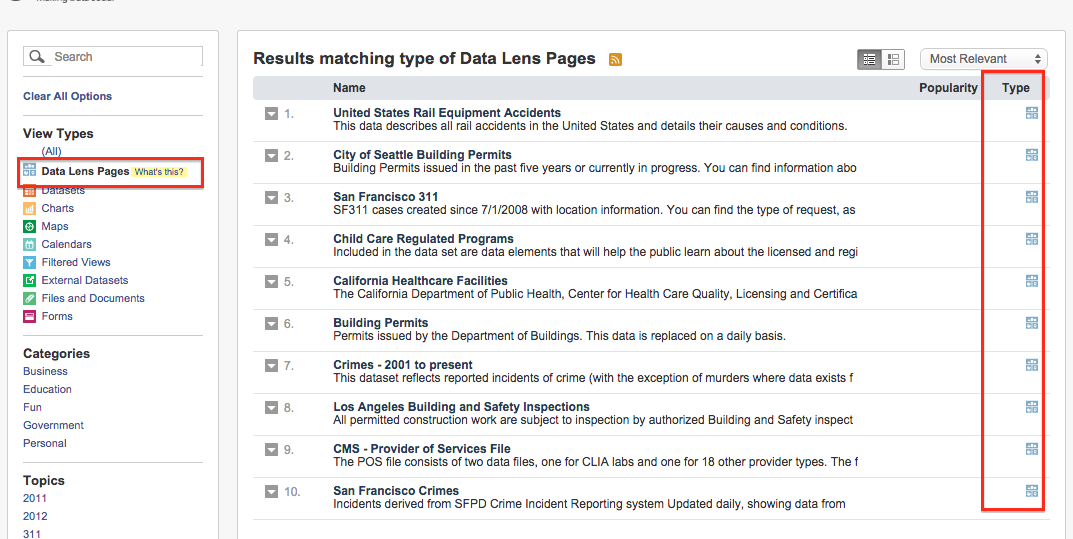This screenshot has height=539, width=1073.
Task: Expand row 10 San Francisco Crimes arrow
Action: pos(272,491)
